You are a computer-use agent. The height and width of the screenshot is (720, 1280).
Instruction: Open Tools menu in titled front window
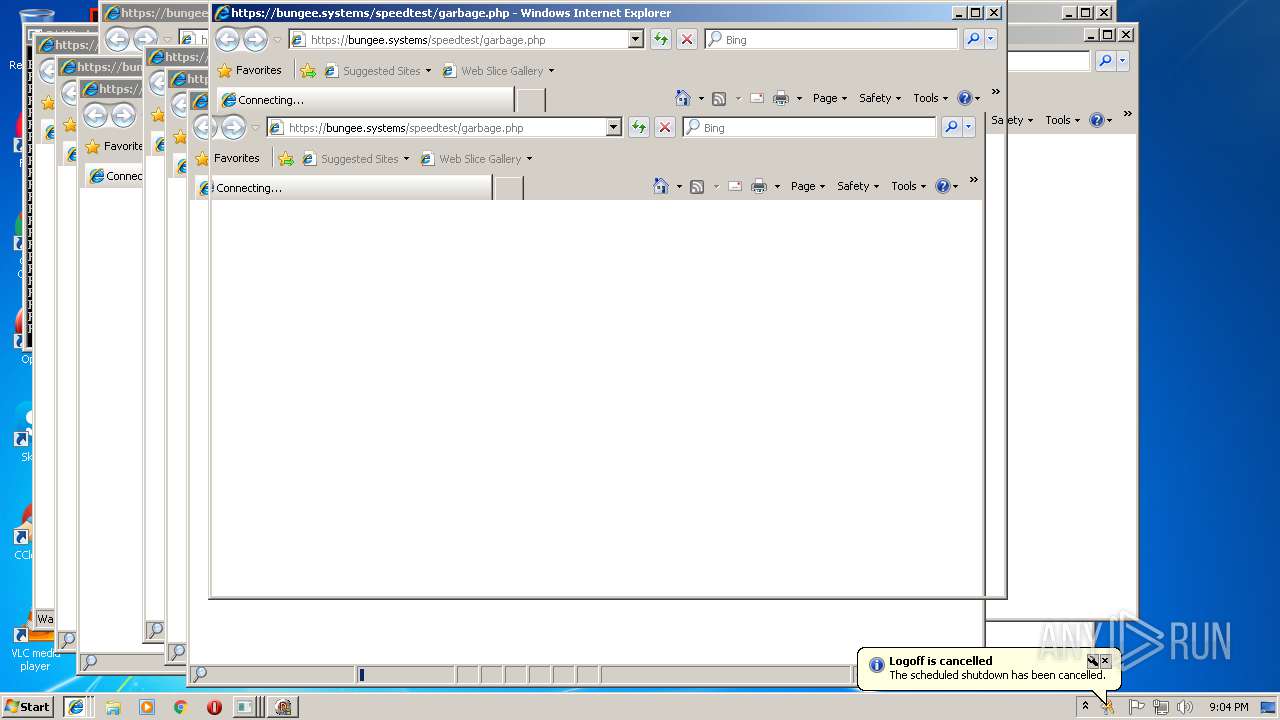coord(931,98)
